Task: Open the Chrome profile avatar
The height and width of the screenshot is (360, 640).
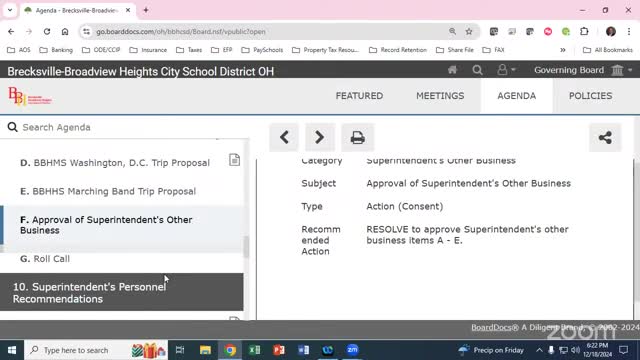Action: 611,31
